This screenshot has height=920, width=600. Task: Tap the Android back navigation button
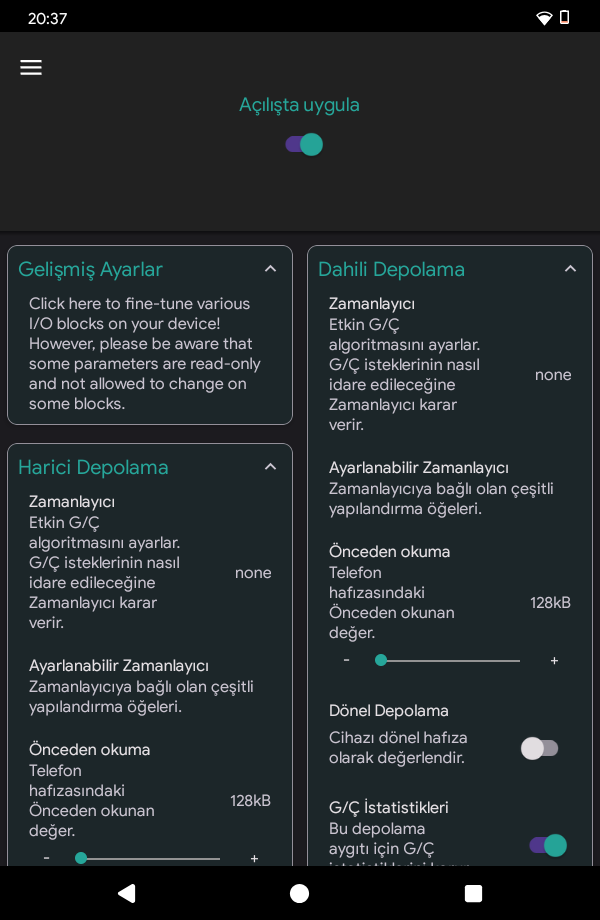click(126, 893)
